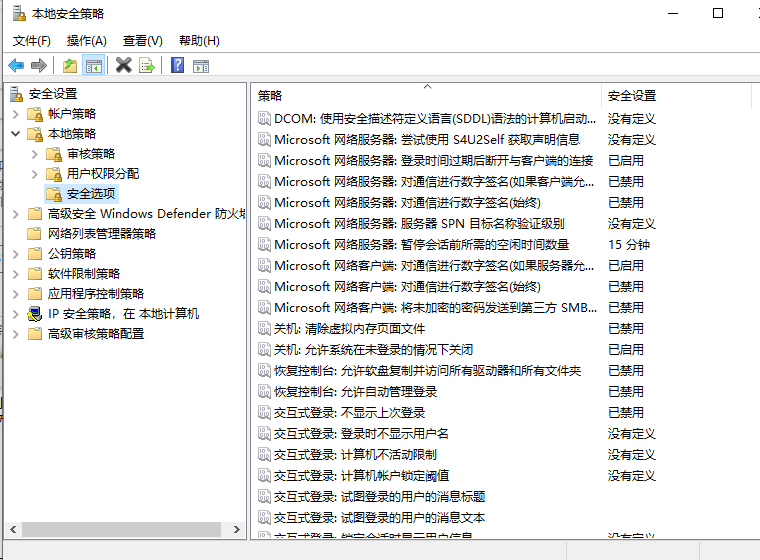760x560 pixels.
Task: Click the 软件限制策略 folder icon
Action: click(x=35, y=274)
